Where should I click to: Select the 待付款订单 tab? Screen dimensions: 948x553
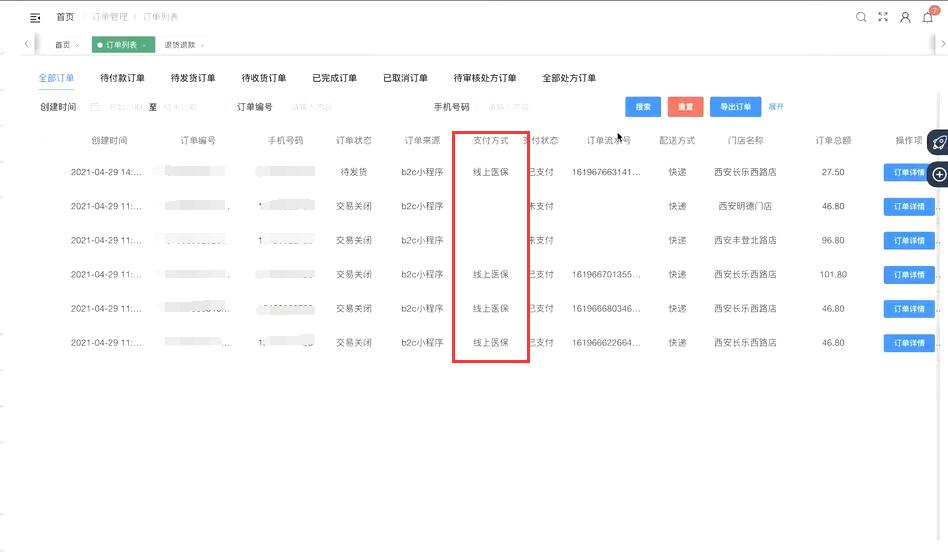coord(122,78)
